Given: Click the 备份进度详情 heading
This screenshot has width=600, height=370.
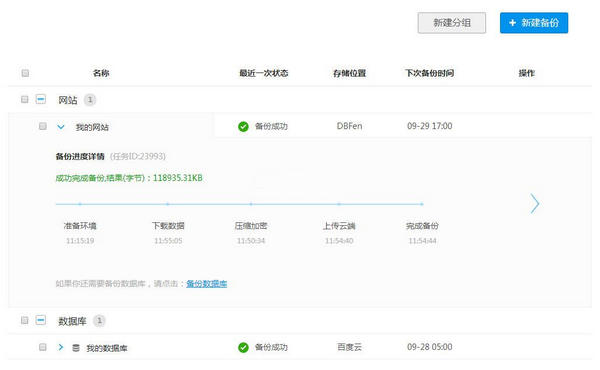Looking at the screenshot, I should point(80,156).
